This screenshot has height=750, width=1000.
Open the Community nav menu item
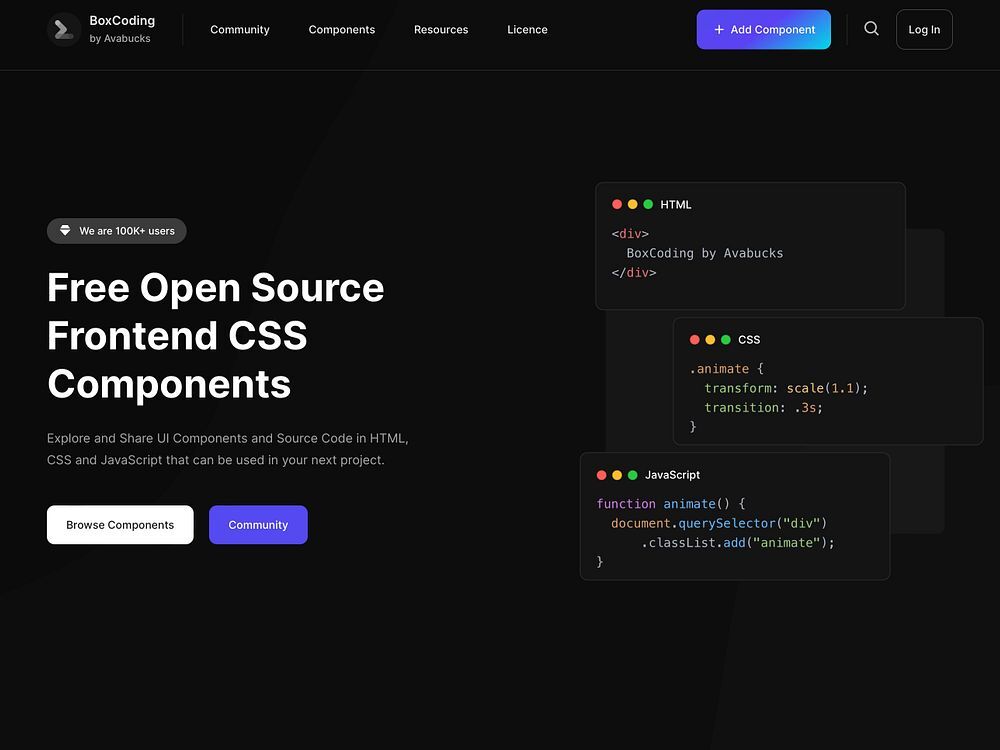pos(240,29)
